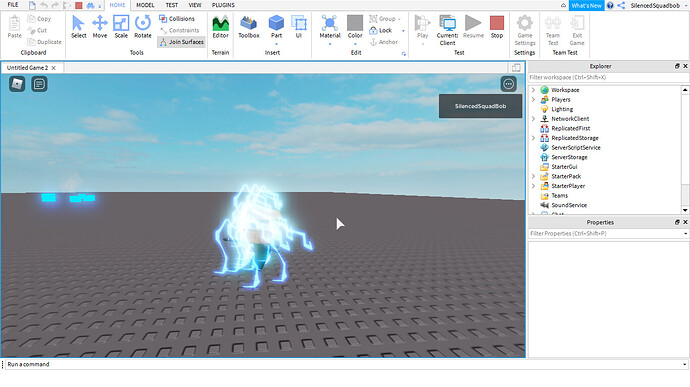Select Lighting in Explorer
Viewport: 690px width, 387px height.
tap(562, 109)
